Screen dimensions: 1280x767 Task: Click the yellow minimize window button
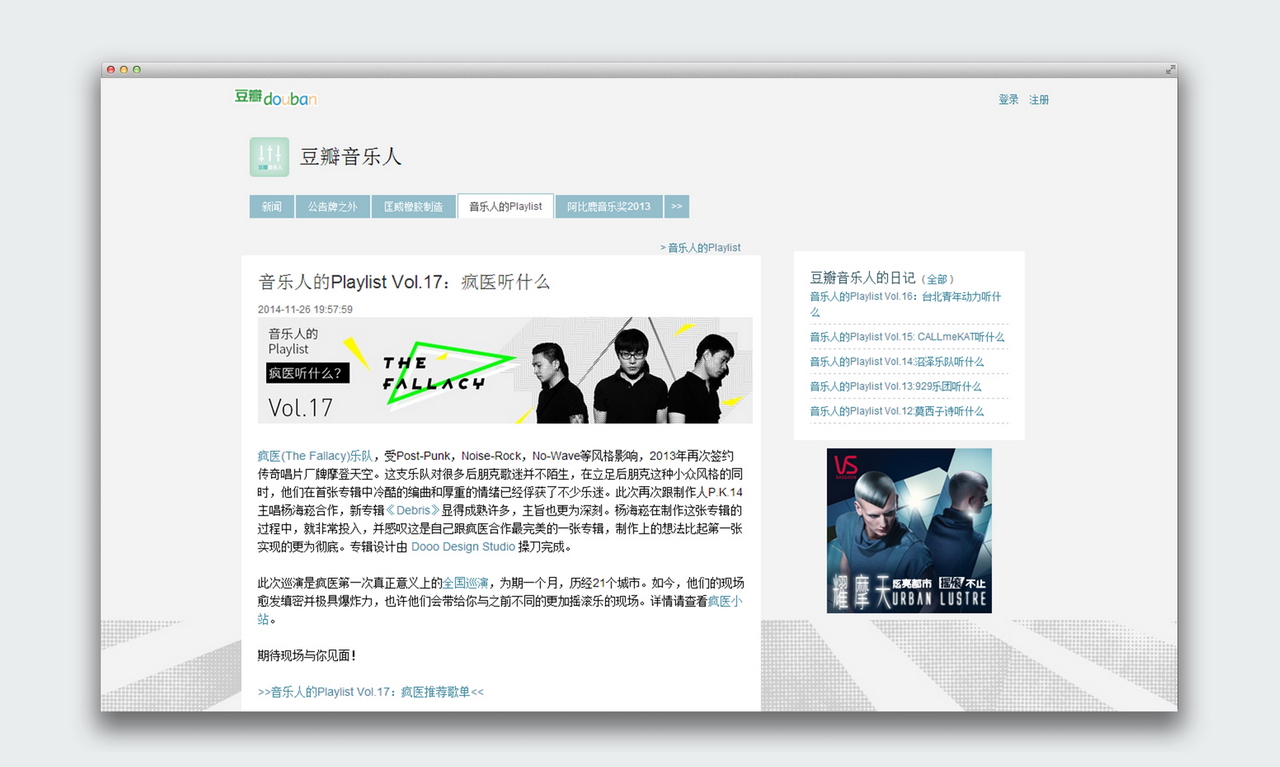coord(124,70)
